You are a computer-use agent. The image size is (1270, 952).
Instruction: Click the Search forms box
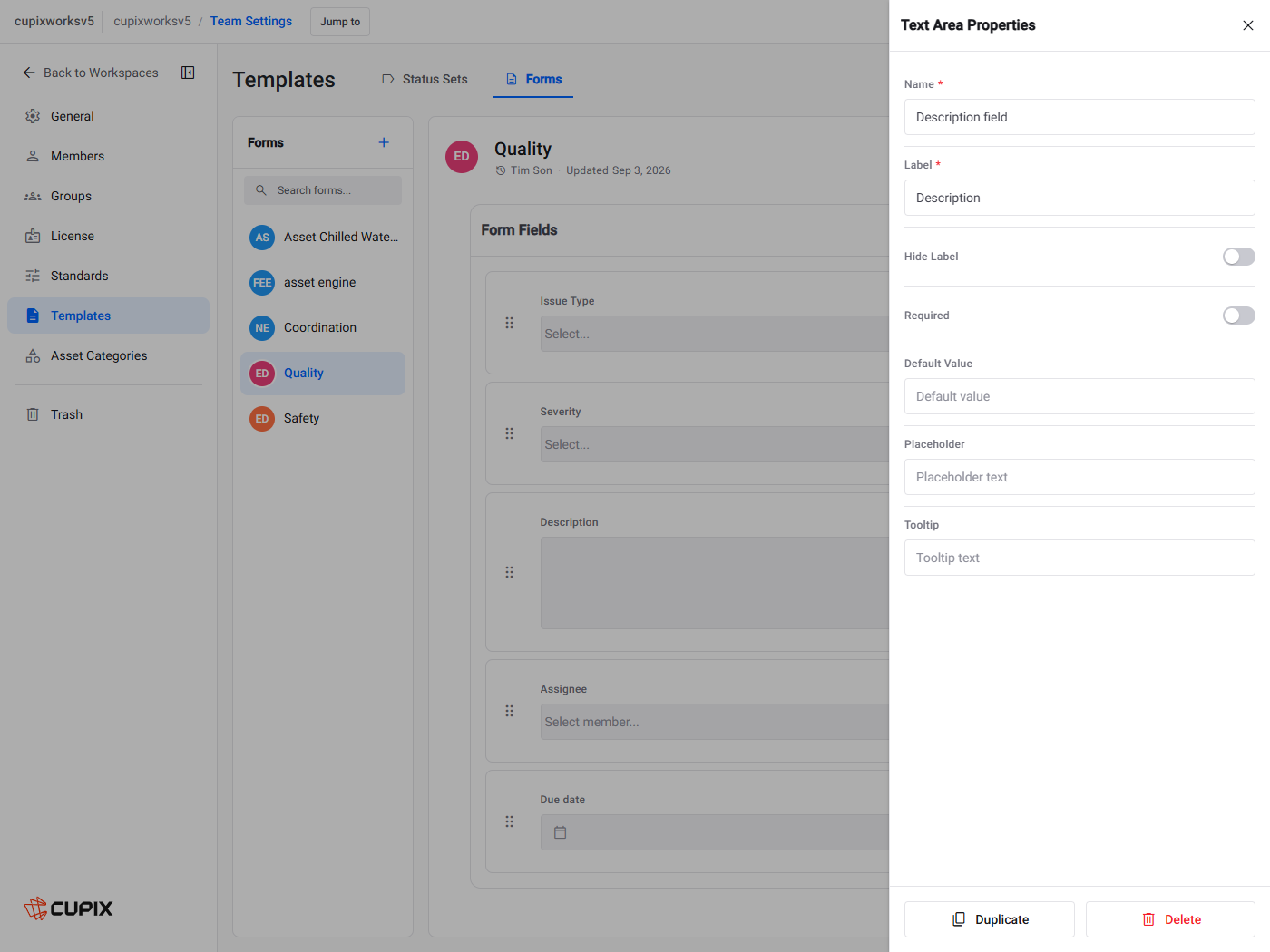coord(323,190)
